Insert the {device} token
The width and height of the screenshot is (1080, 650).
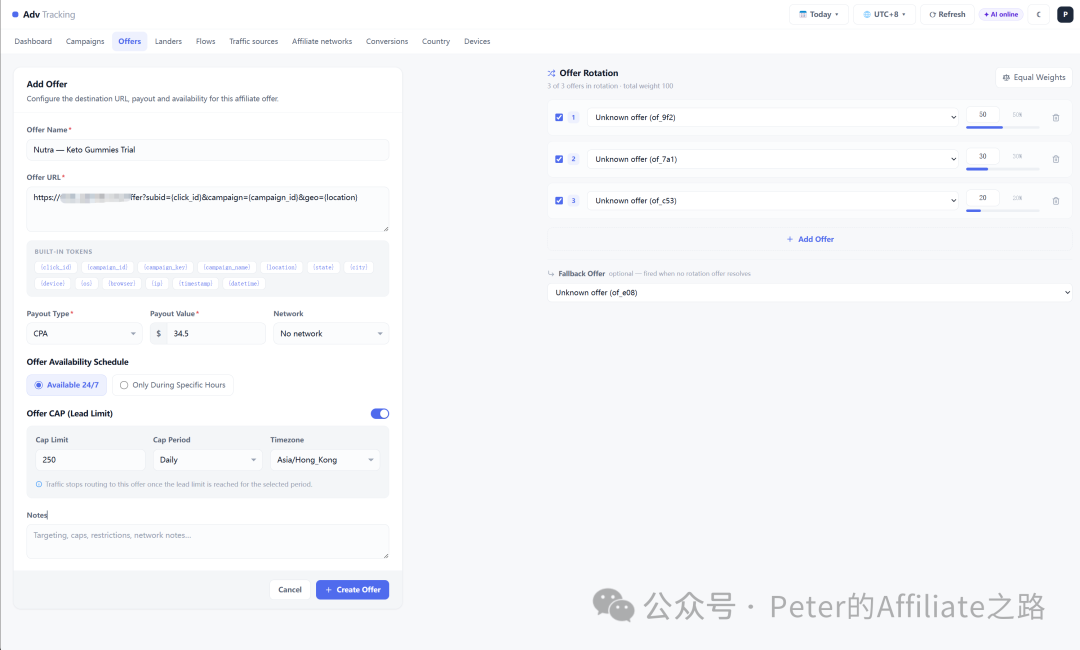point(52,284)
